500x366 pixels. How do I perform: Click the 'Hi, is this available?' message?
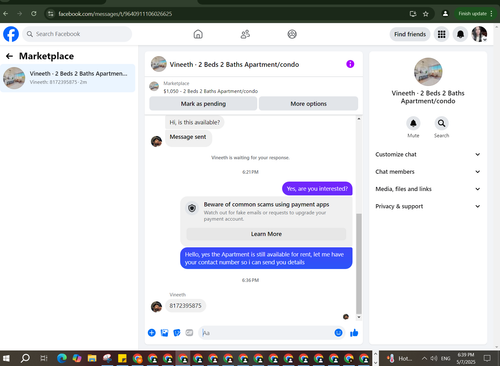195,122
